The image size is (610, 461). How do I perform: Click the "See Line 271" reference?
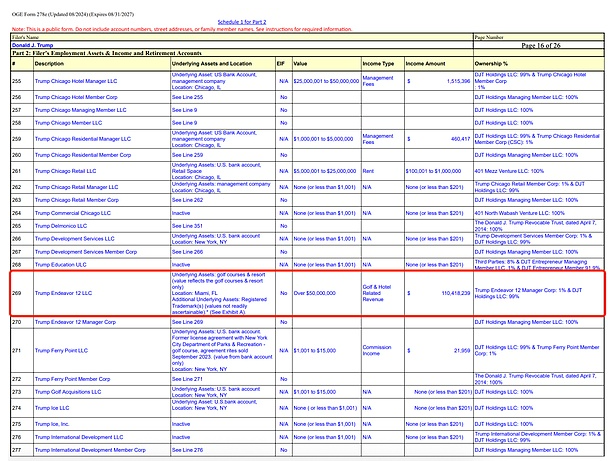coord(188,379)
